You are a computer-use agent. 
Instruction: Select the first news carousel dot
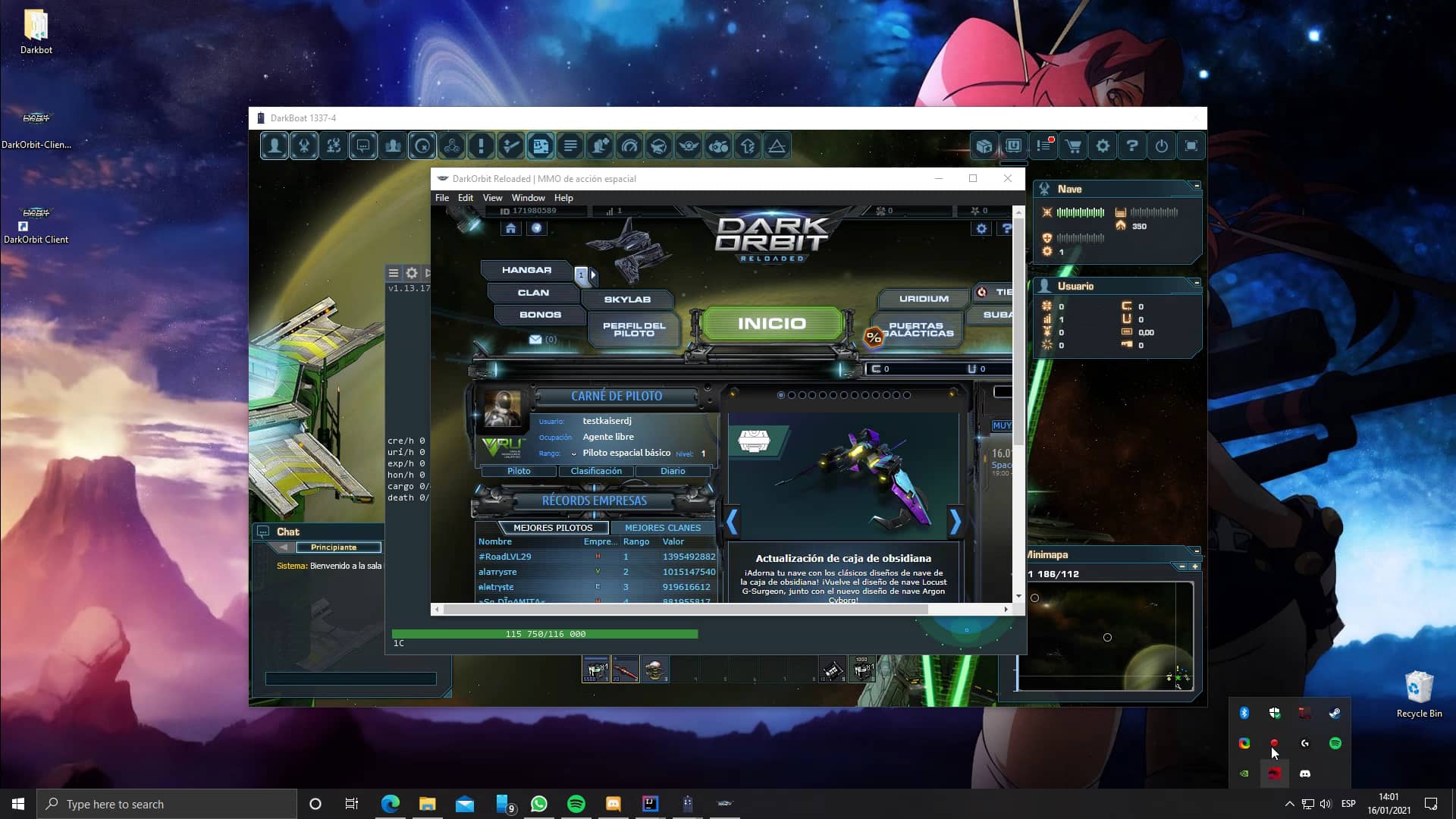point(781,395)
